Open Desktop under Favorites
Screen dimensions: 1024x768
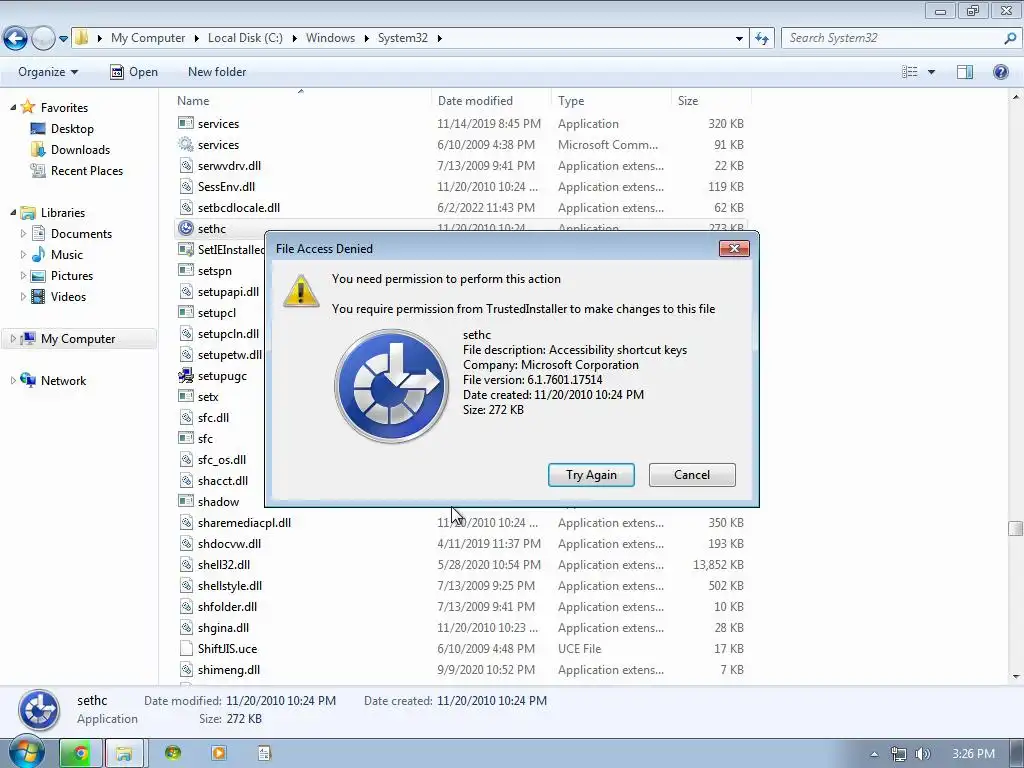72,129
